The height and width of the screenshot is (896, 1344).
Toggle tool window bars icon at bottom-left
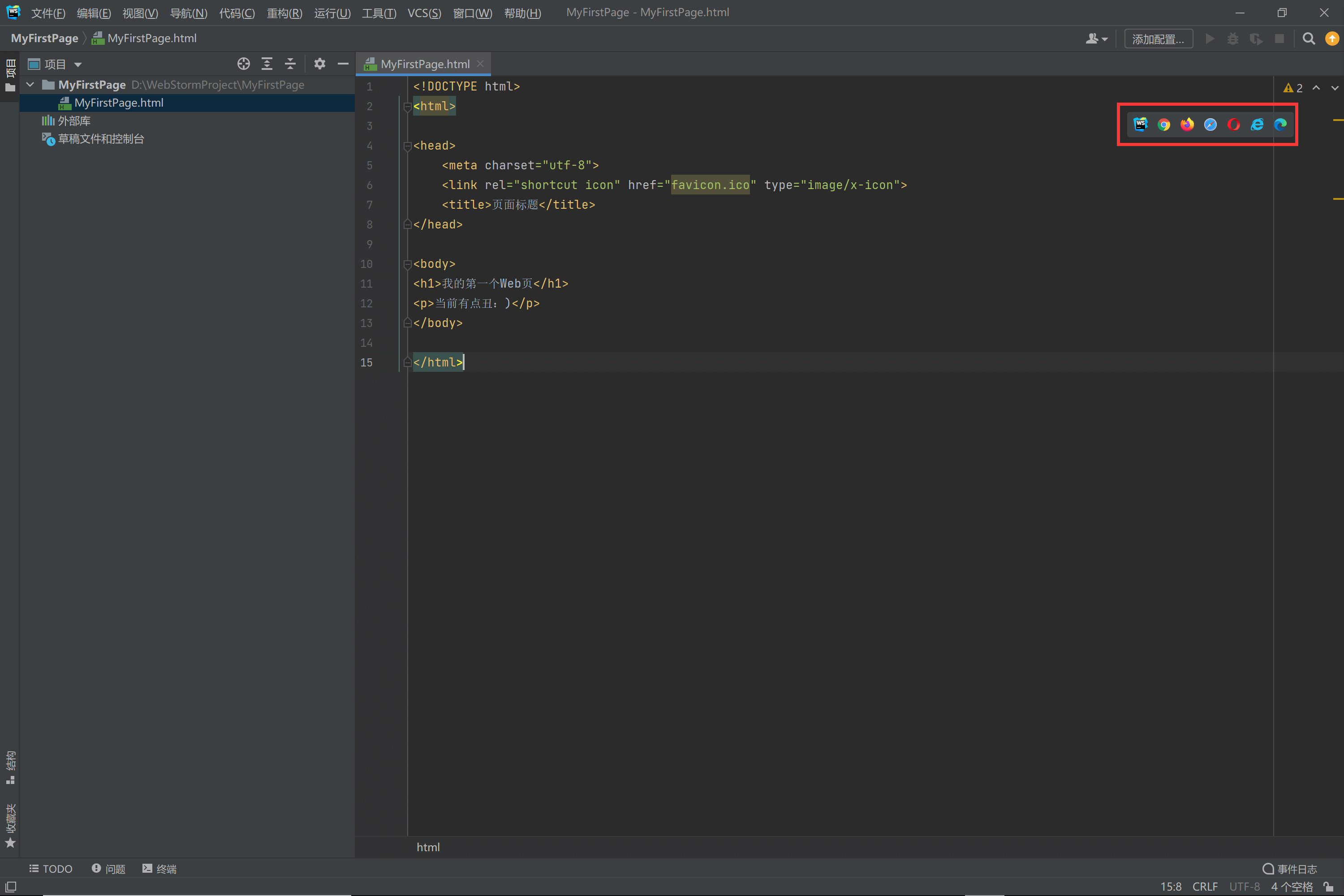pyautogui.click(x=10, y=886)
